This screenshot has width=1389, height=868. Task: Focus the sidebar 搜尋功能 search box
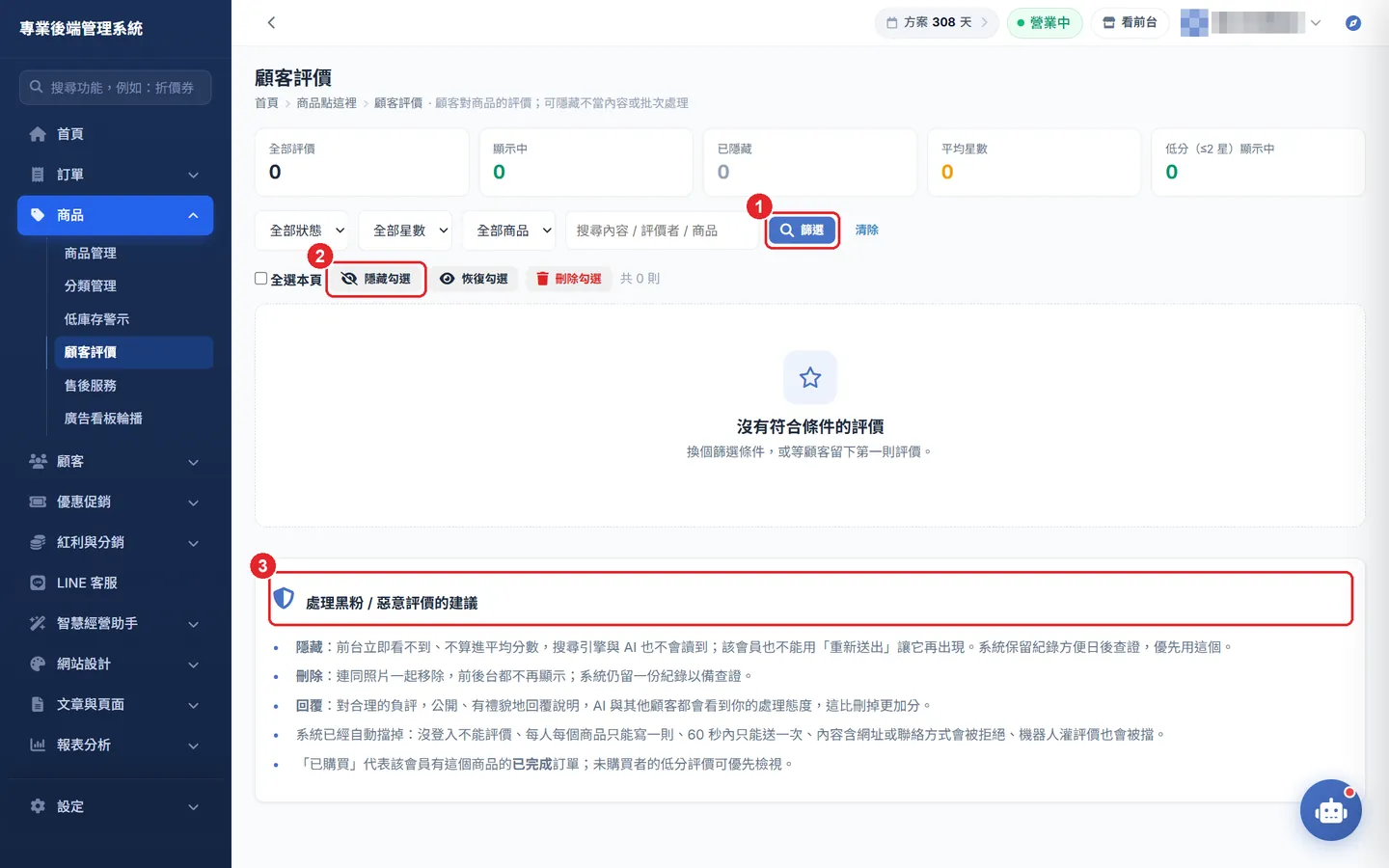click(115, 87)
